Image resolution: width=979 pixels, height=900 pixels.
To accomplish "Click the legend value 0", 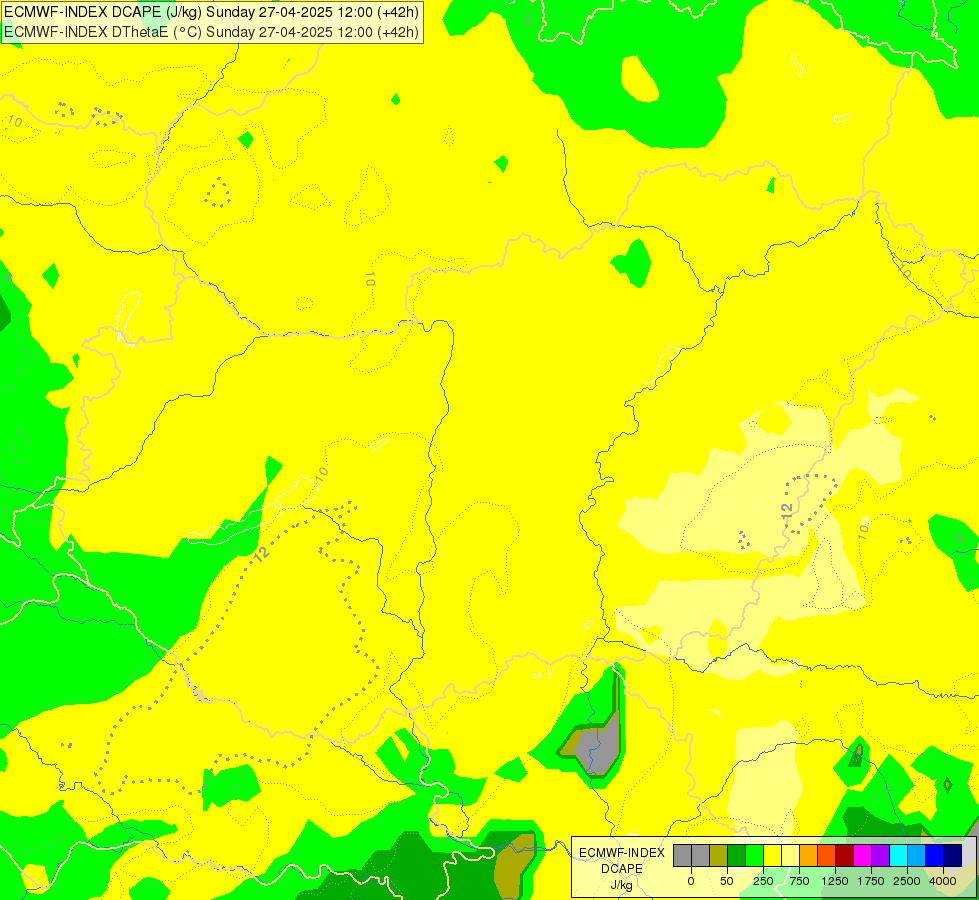I will [x=691, y=881].
